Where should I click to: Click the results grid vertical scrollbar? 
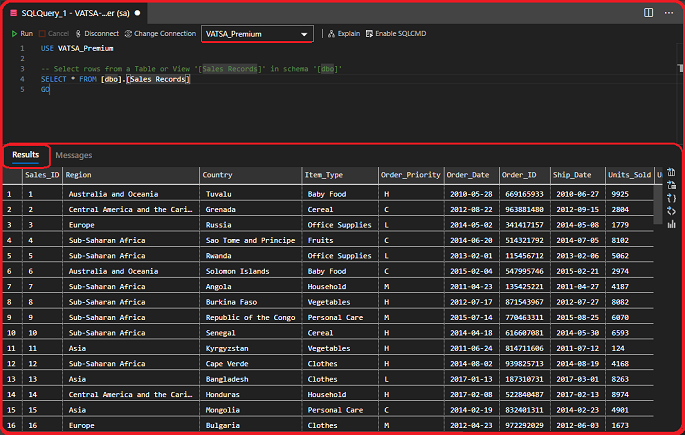[x=658, y=204]
